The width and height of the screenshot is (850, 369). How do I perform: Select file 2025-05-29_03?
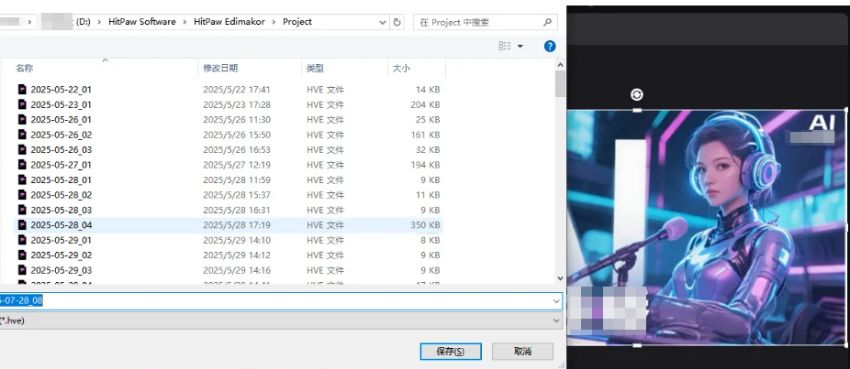(x=61, y=270)
